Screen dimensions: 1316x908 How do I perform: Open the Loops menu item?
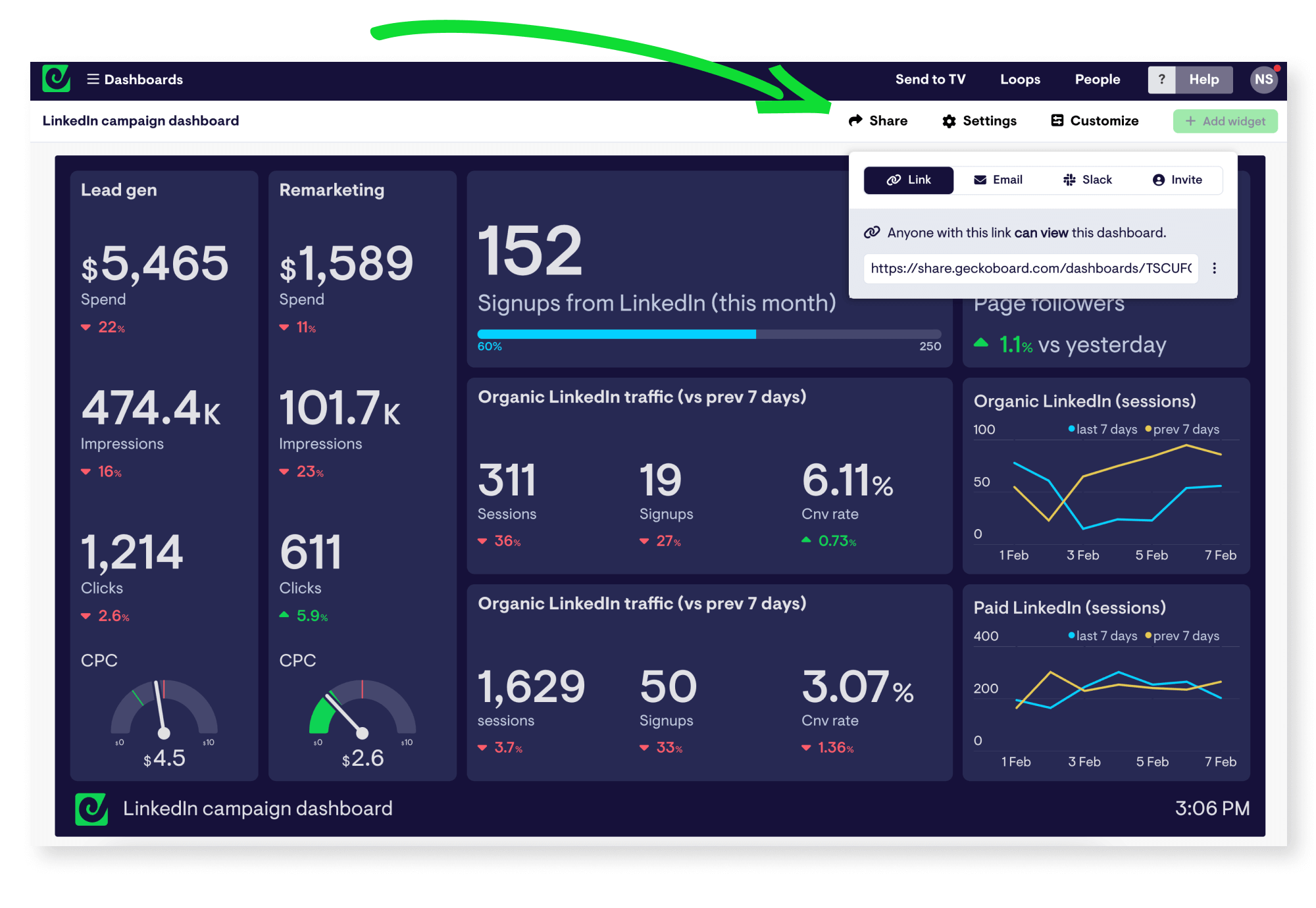click(1020, 79)
